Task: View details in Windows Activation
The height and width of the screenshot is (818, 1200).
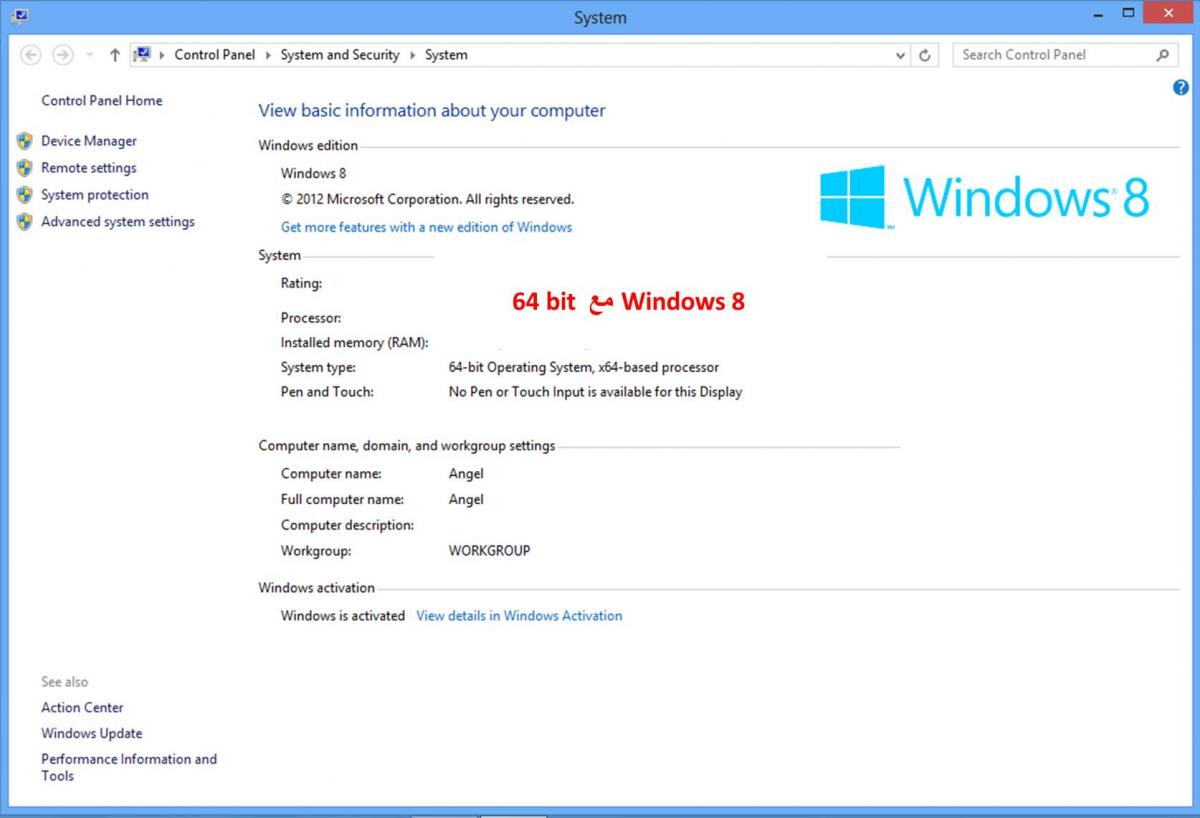Action: pyautogui.click(x=519, y=616)
